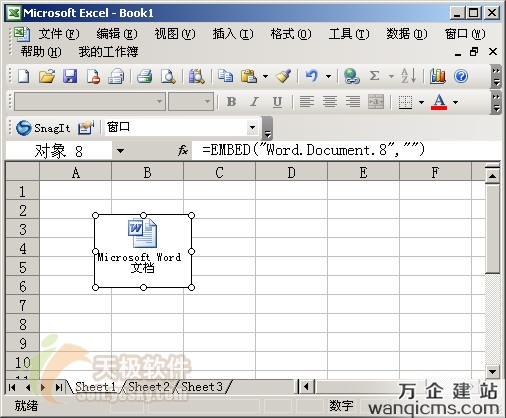
Task: Click the Insert Function fx button
Action: [183, 150]
